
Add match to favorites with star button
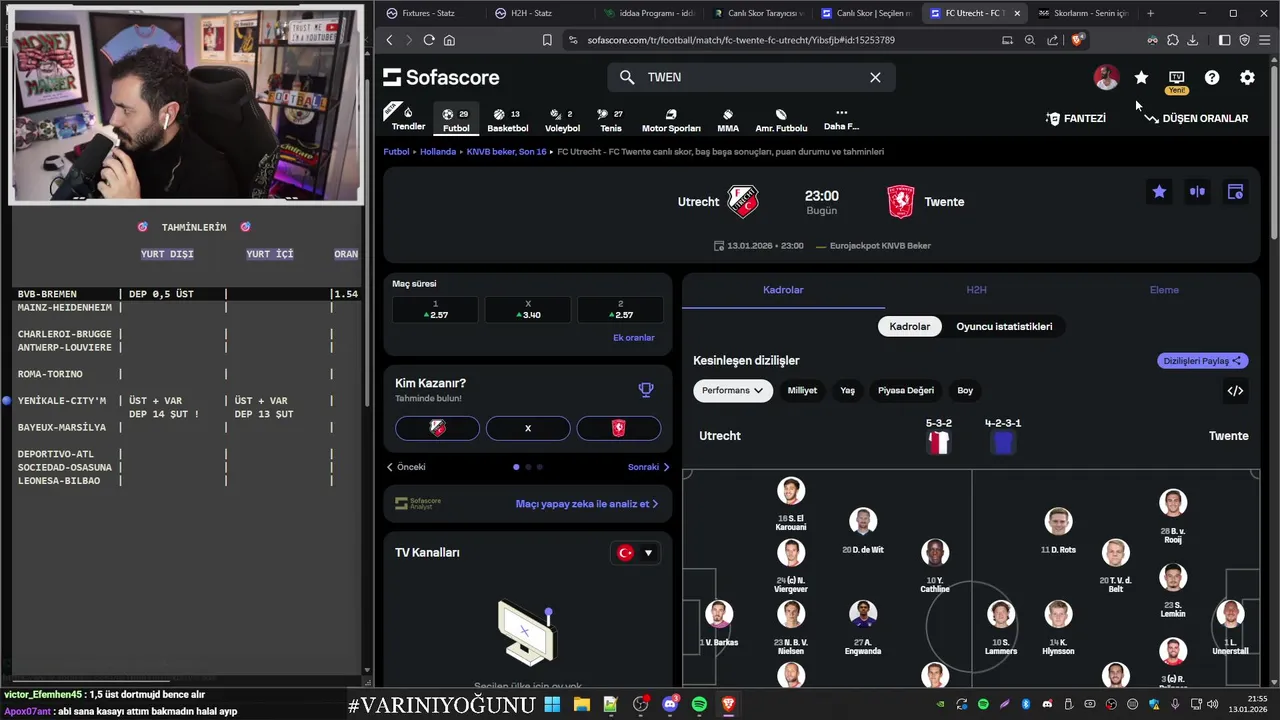click(1159, 191)
